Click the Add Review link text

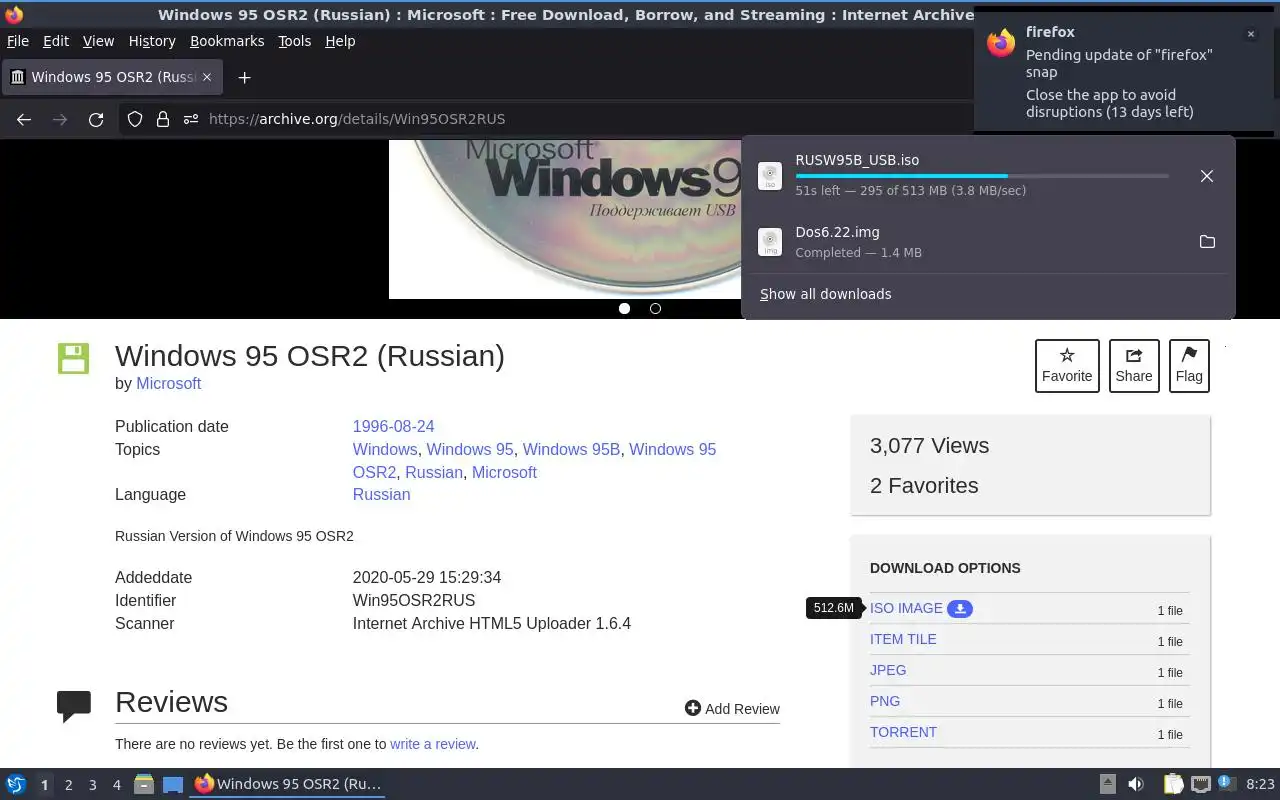pos(742,709)
